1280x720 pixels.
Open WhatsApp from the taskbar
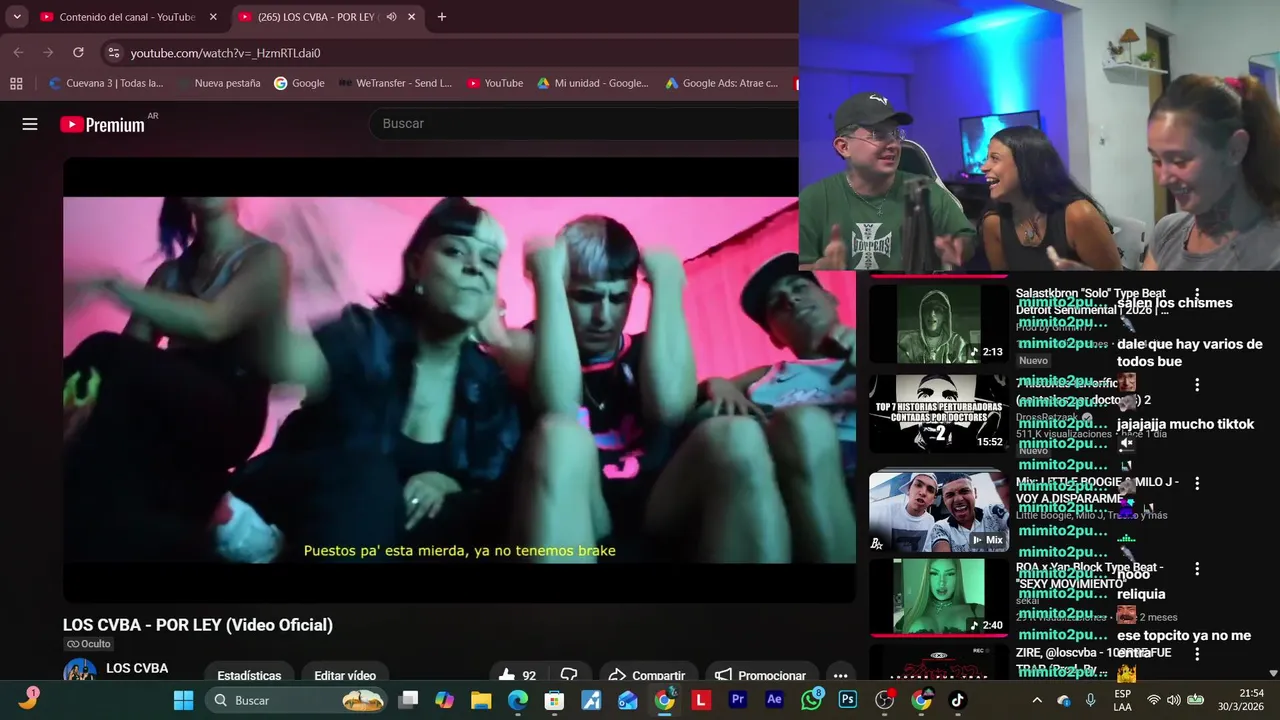pyautogui.click(x=811, y=700)
